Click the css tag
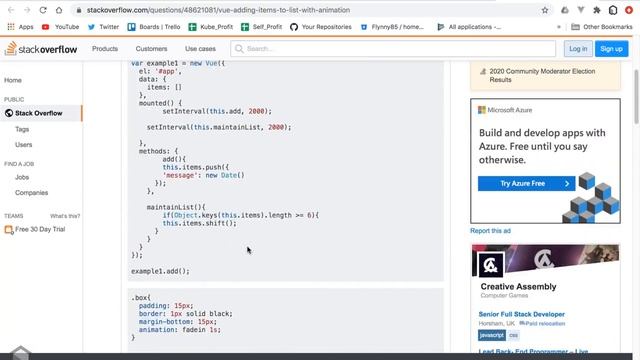 click(x=513, y=335)
